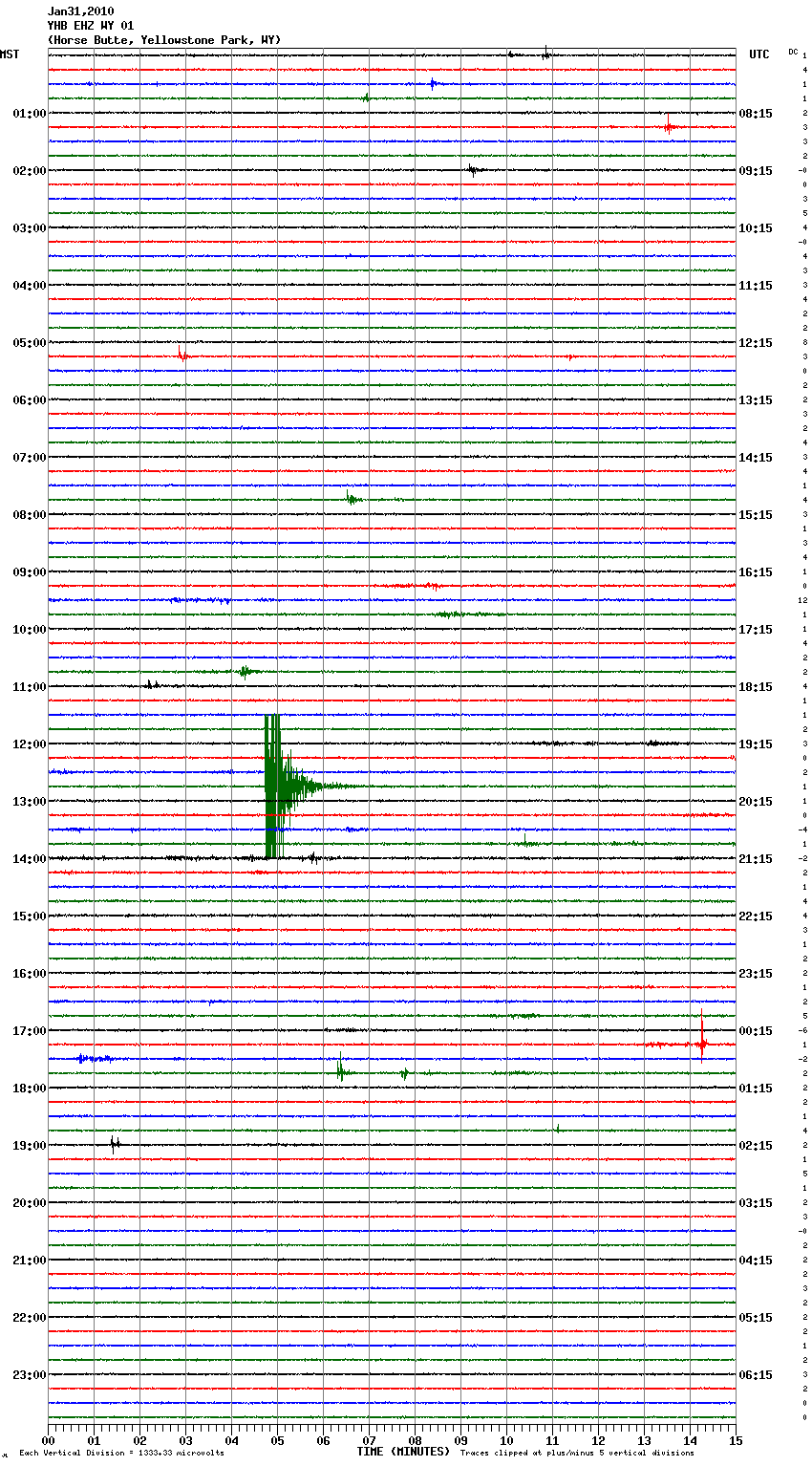Image resolution: width=812 pixels, height=1466 pixels.
Task: Select the 21:00 MST time label
Action: pos(30,1261)
